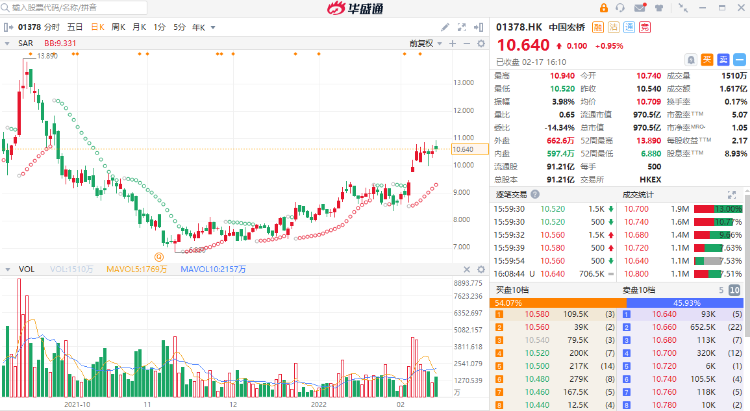Select the 5分 chart tab
Screen dimensions: 750x411
coord(179,27)
